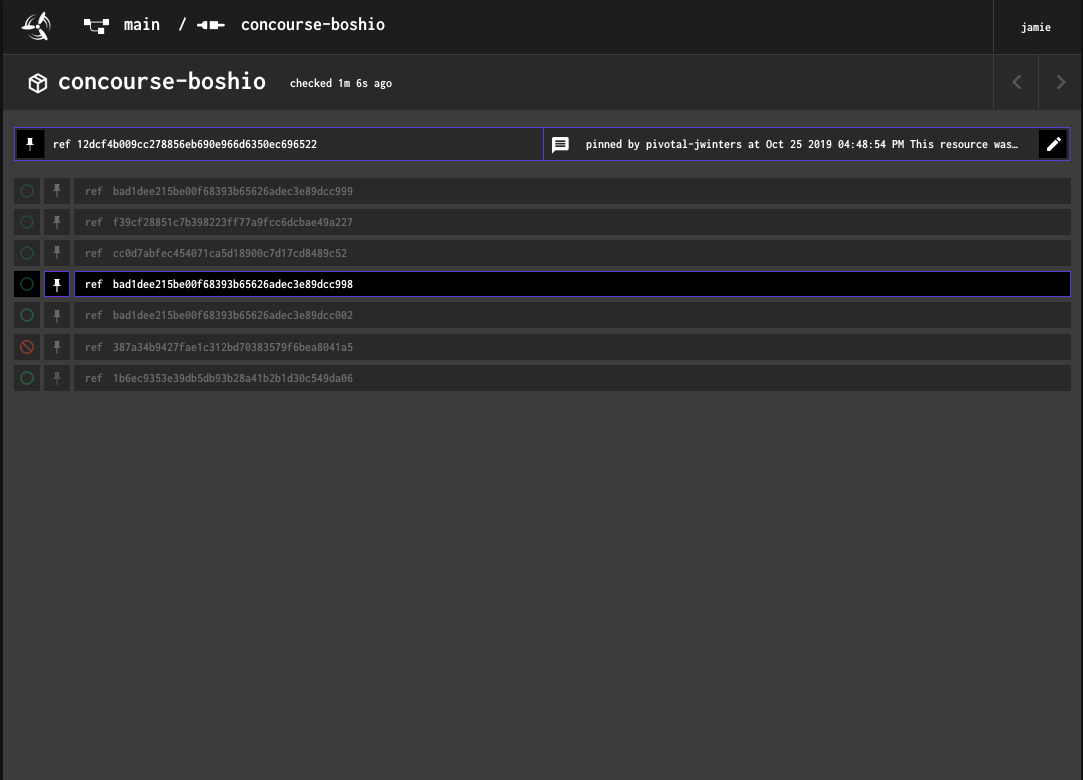
Task: Toggle enabled state of version ending dcc999
Action: click(x=27, y=191)
